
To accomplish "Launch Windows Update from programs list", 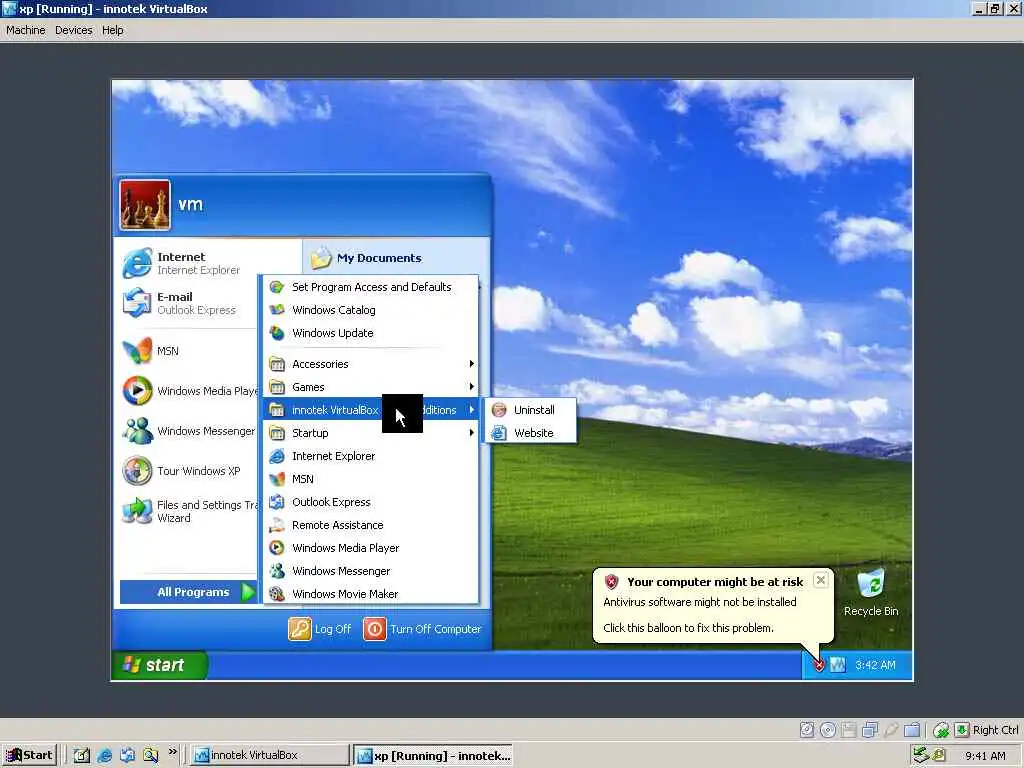I will click(x=370, y=333).
